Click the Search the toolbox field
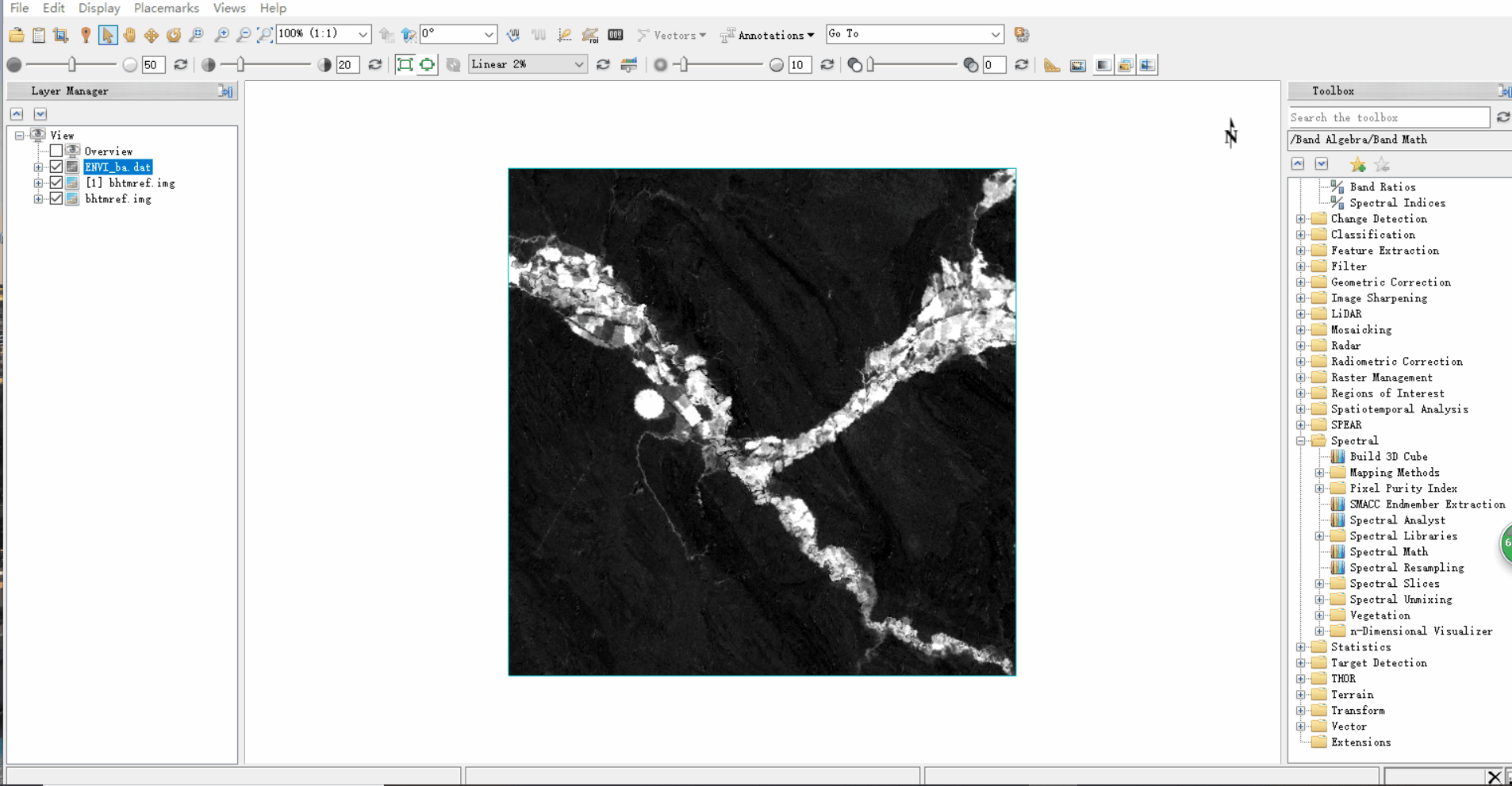Screen dimensions: 1512x786 (x=1389, y=117)
